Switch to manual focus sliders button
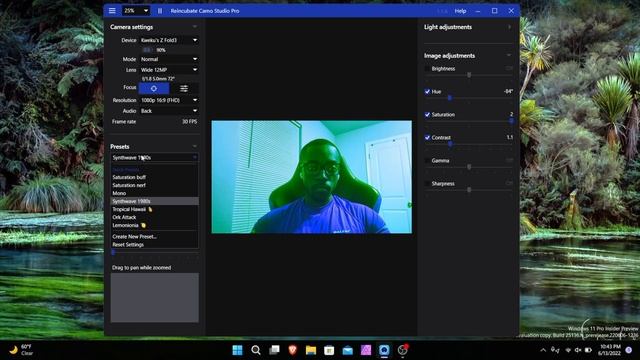 click(x=184, y=88)
